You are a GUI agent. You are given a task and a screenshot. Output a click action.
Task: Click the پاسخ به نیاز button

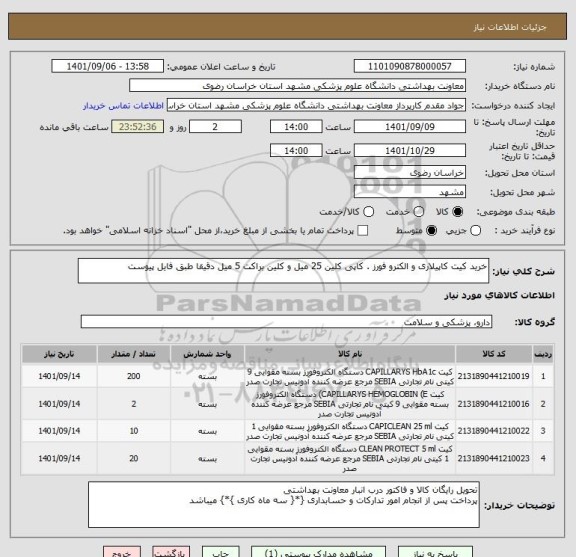click(435, 552)
